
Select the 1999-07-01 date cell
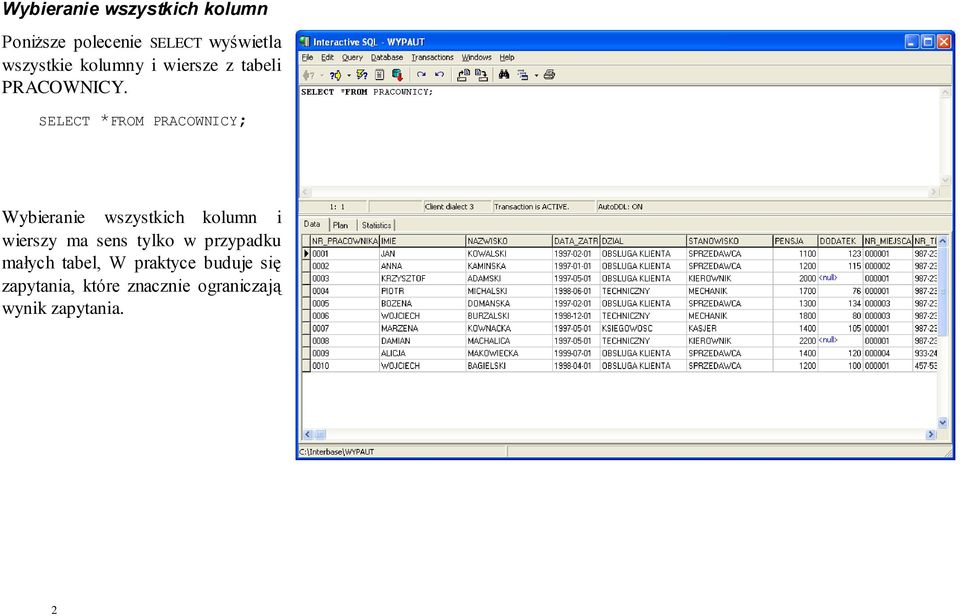coord(576,353)
